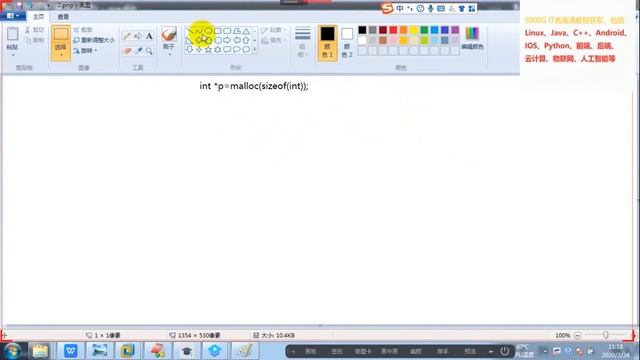Click the Resize image button

[x=94, y=40]
